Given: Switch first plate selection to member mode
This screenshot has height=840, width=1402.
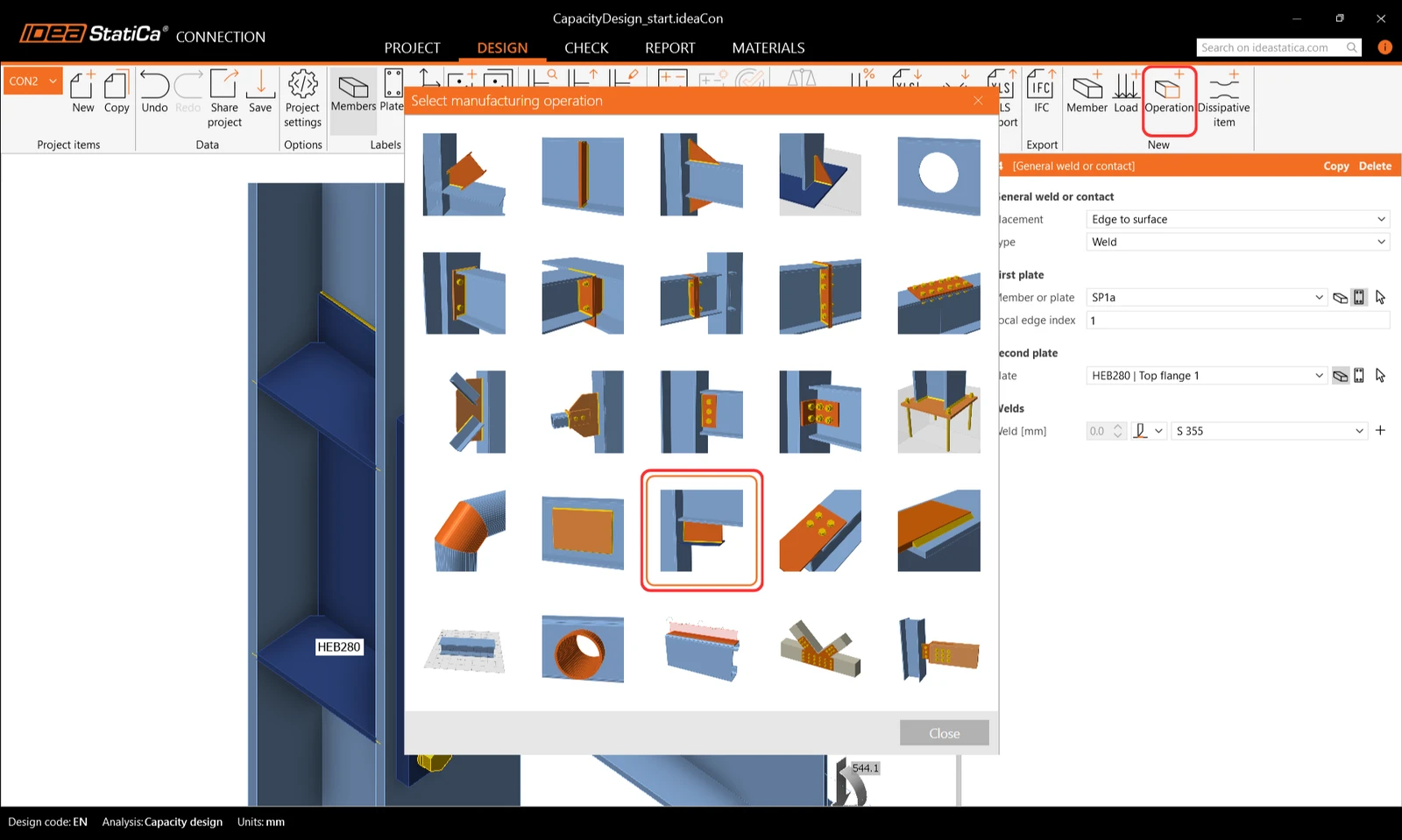Looking at the screenshot, I should (x=1340, y=298).
